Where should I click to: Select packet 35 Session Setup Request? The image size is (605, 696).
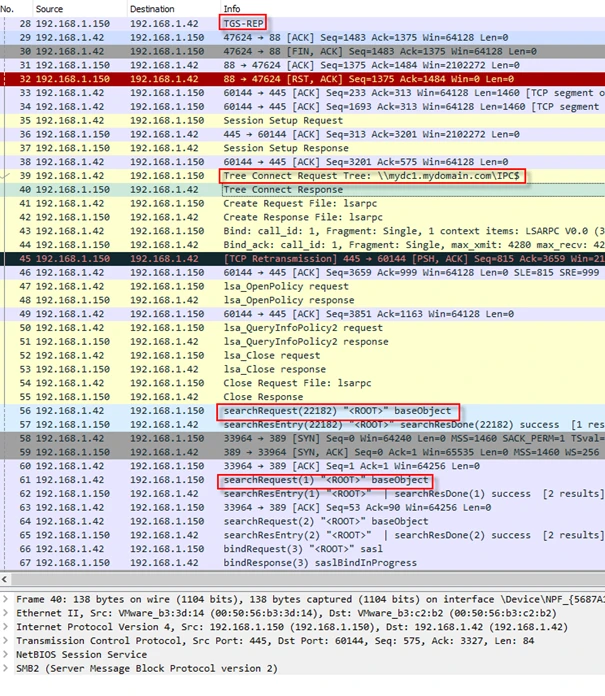coord(300,120)
